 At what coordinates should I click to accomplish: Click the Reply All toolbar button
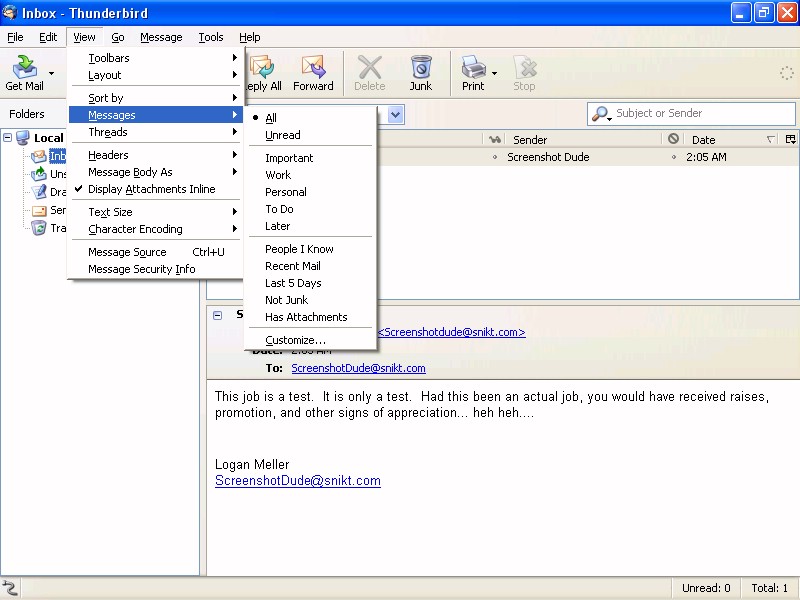(x=263, y=73)
